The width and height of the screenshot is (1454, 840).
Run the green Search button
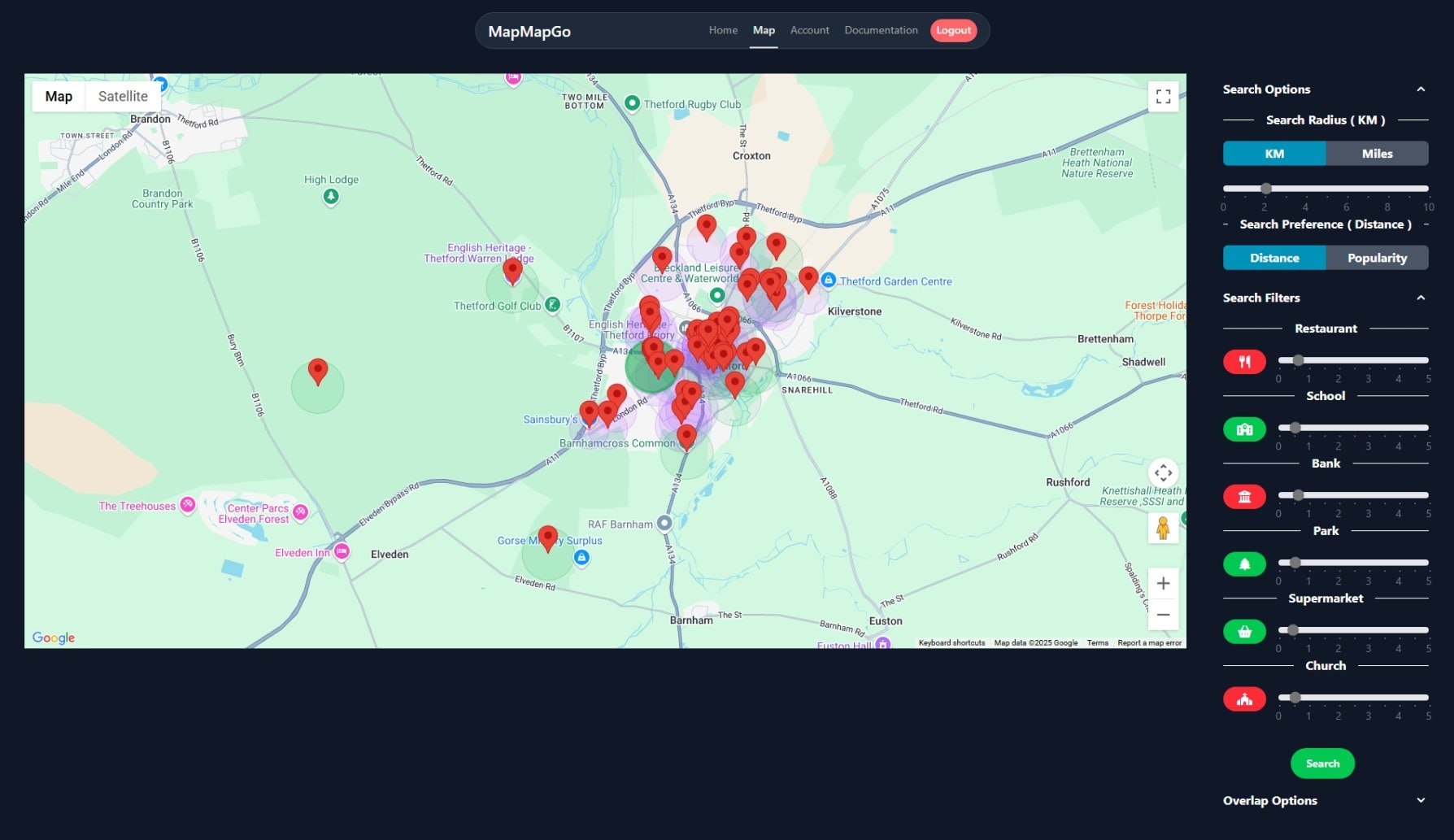click(1322, 764)
